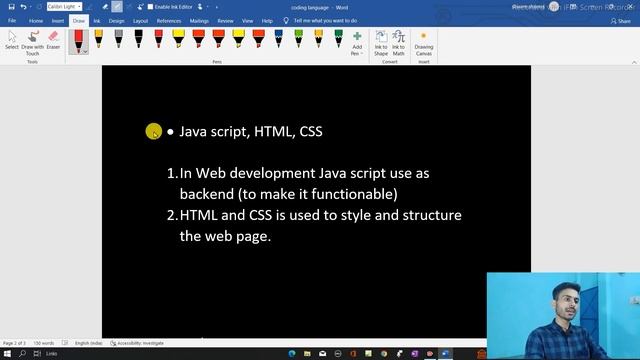Switch to the Insert ribbon tab
This screenshot has width=640, height=360.
coord(58,21)
